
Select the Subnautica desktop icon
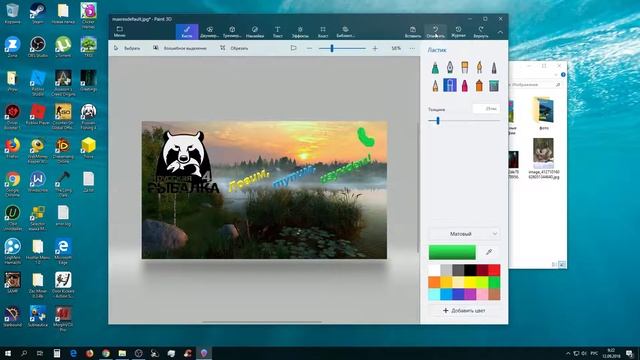(x=38, y=317)
